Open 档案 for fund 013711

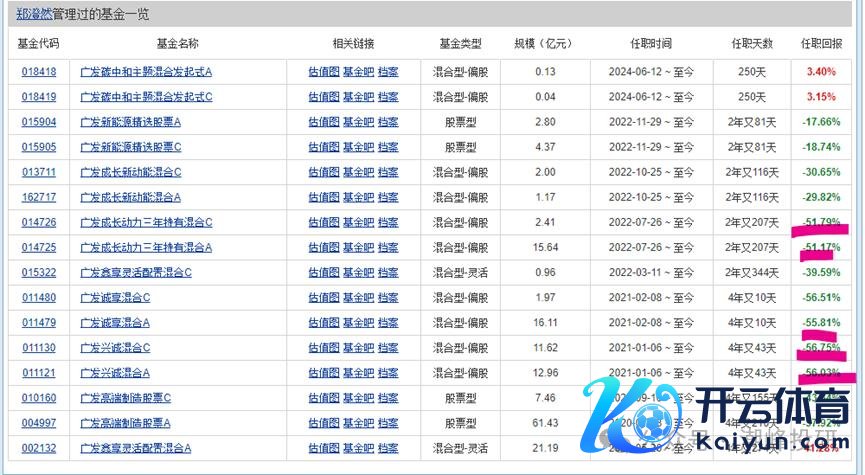coord(388,172)
